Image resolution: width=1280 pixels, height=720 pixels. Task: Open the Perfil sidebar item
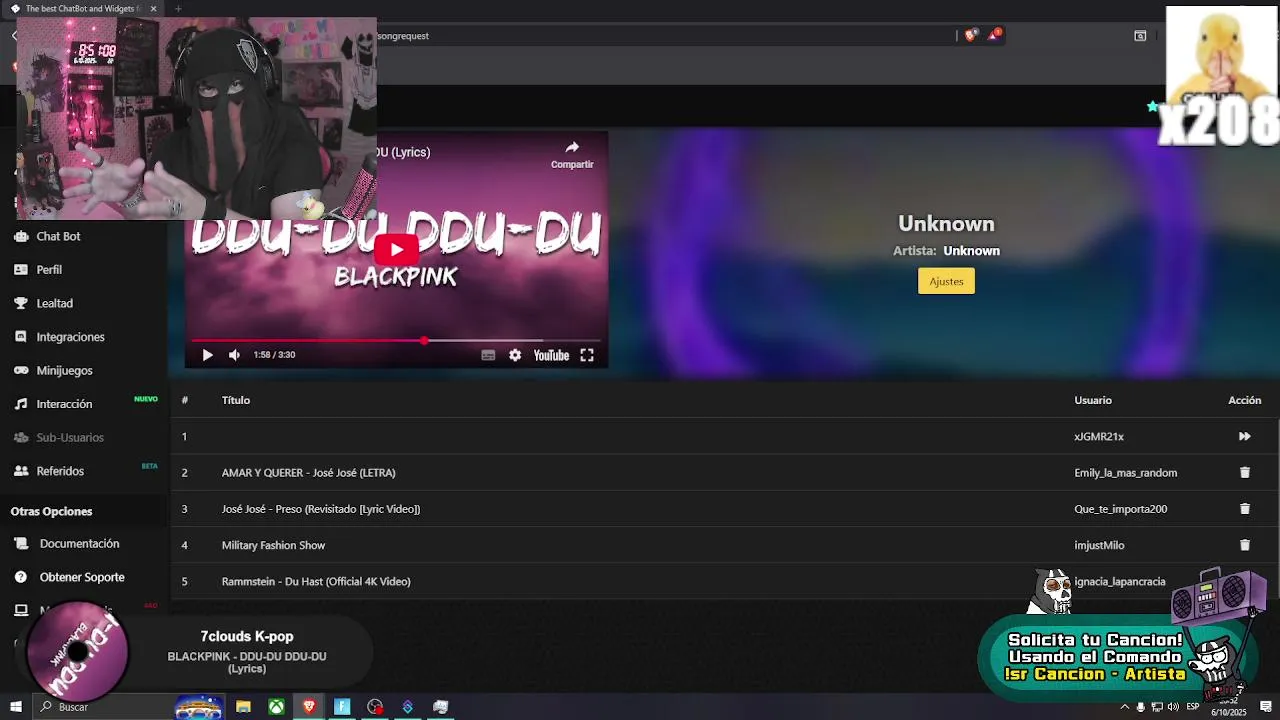pos(49,270)
